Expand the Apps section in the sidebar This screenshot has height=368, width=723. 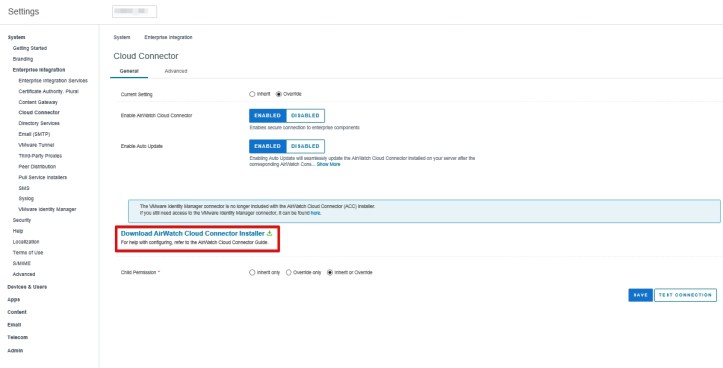[13, 300]
